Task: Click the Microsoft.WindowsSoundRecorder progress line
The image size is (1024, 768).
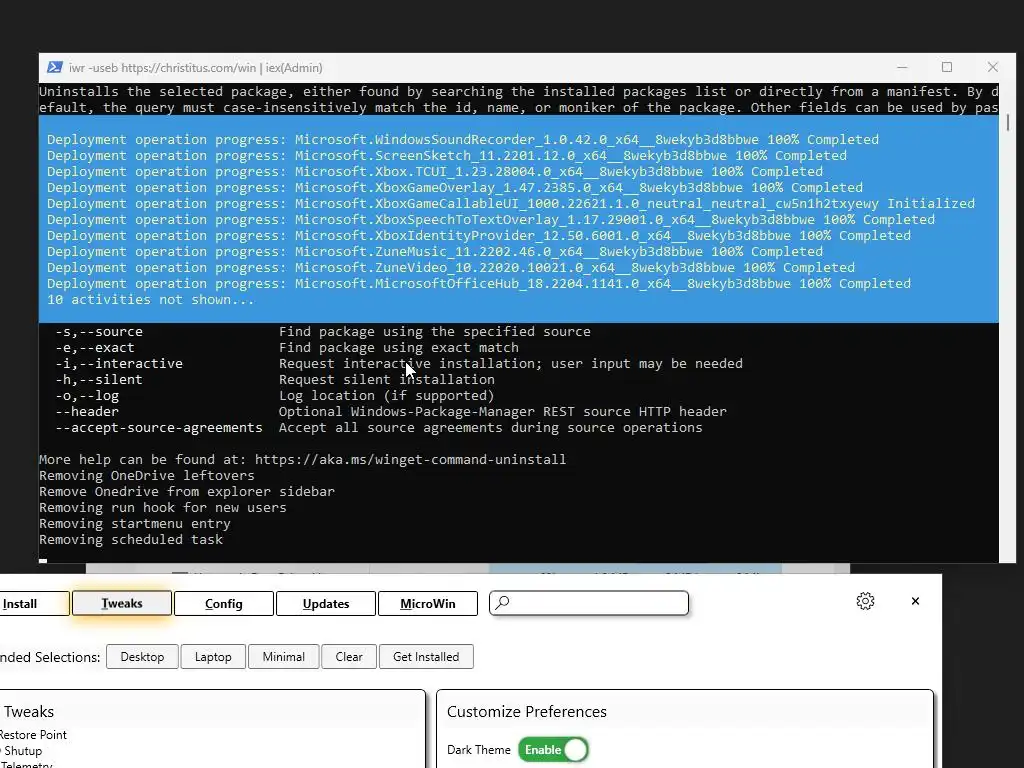Action: click(463, 140)
